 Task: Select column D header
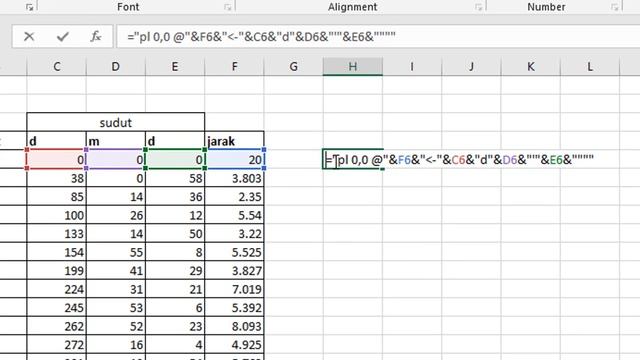pyautogui.click(x=116, y=67)
